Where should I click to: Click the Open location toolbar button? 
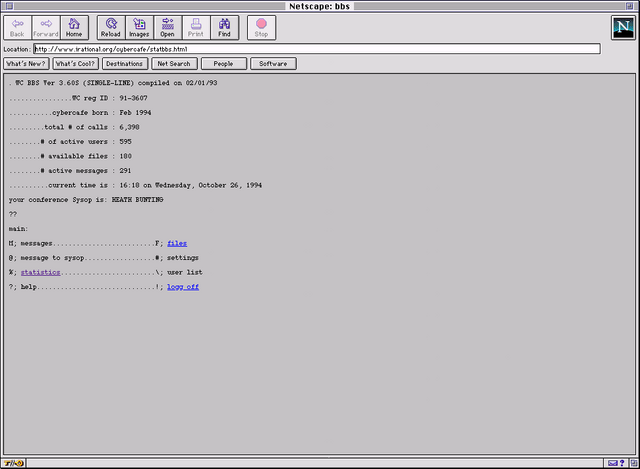click(167, 27)
